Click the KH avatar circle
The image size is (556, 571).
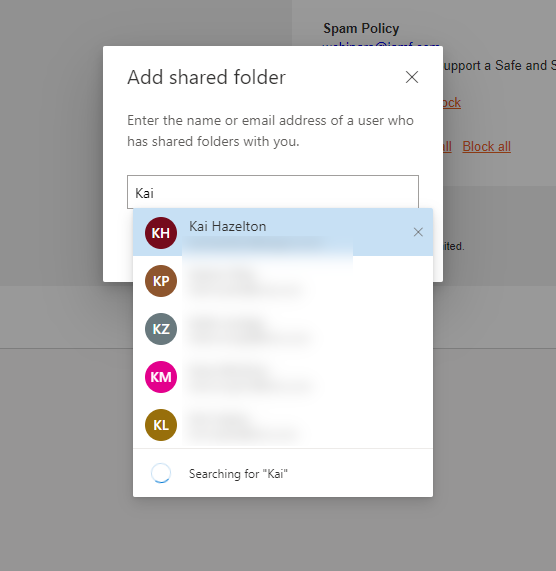161,233
